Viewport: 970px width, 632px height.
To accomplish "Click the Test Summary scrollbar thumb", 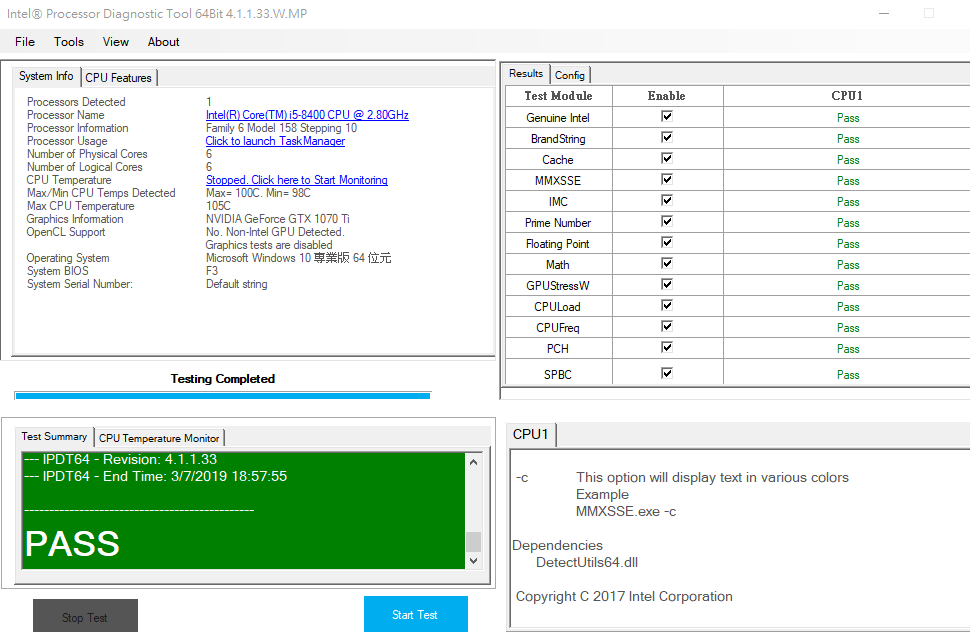I will (473, 542).
